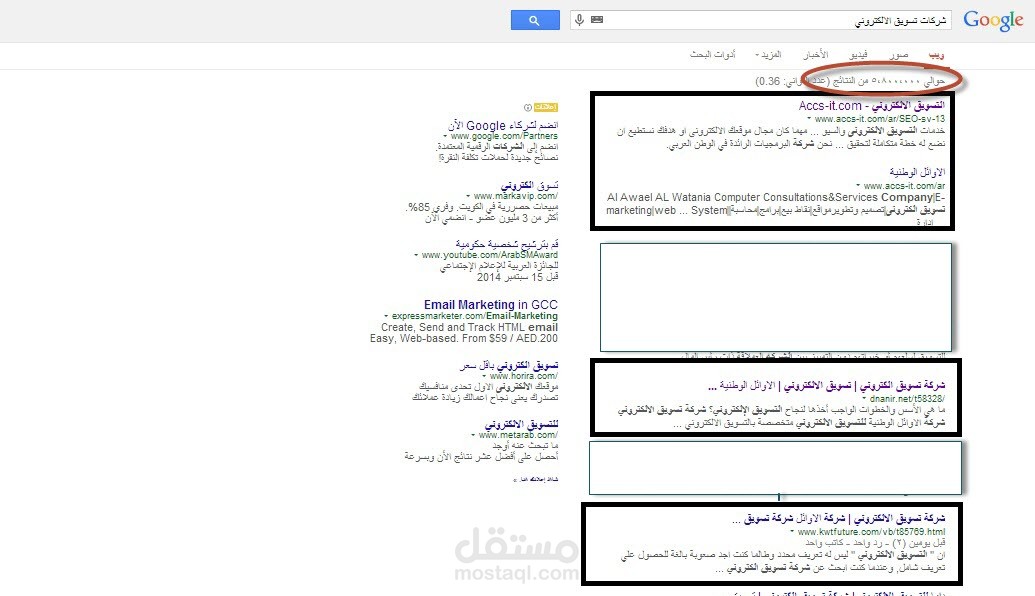Open the on-screen keyboard icon in search box
Screen dimensions: 1035x596
pyautogui.click(x=597, y=20)
